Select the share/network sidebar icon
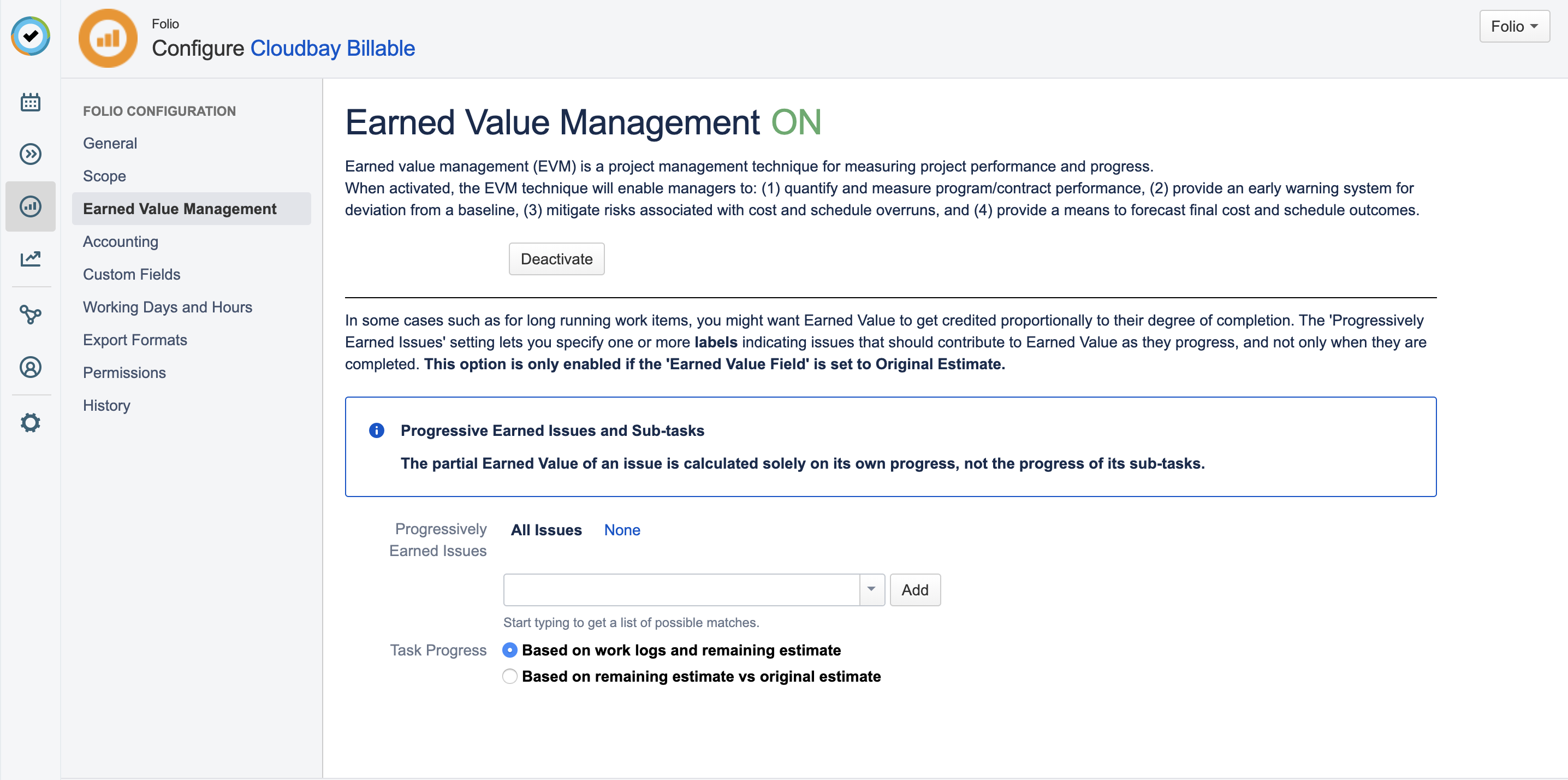This screenshot has height=780, width=1568. [31, 314]
